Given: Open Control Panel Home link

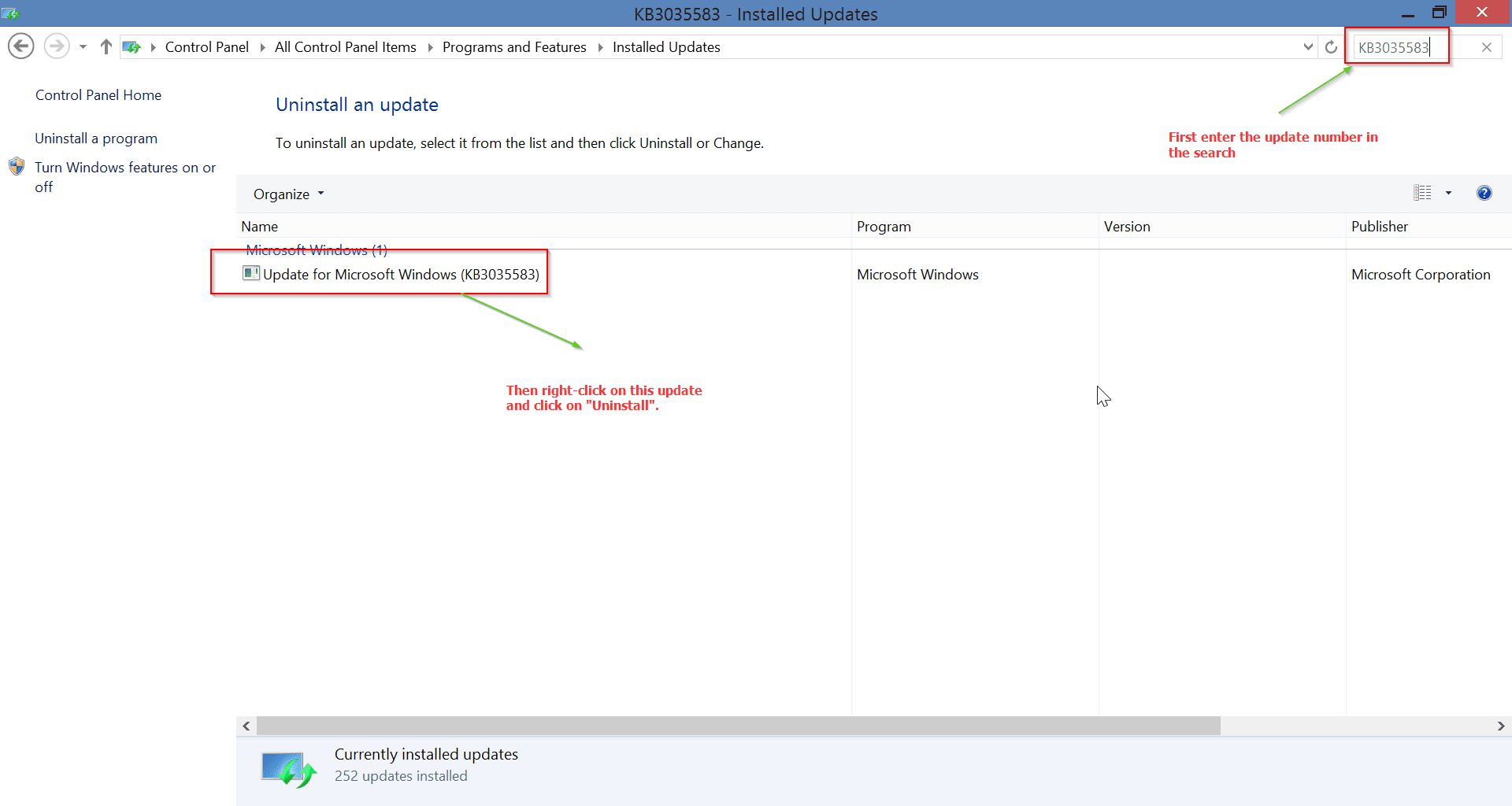Looking at the screenshot, I should coord(98,95).
